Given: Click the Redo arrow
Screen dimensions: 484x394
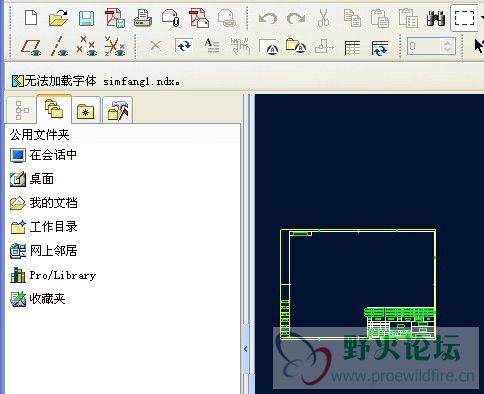Looking at the screenshot, I should pos(296,18).
